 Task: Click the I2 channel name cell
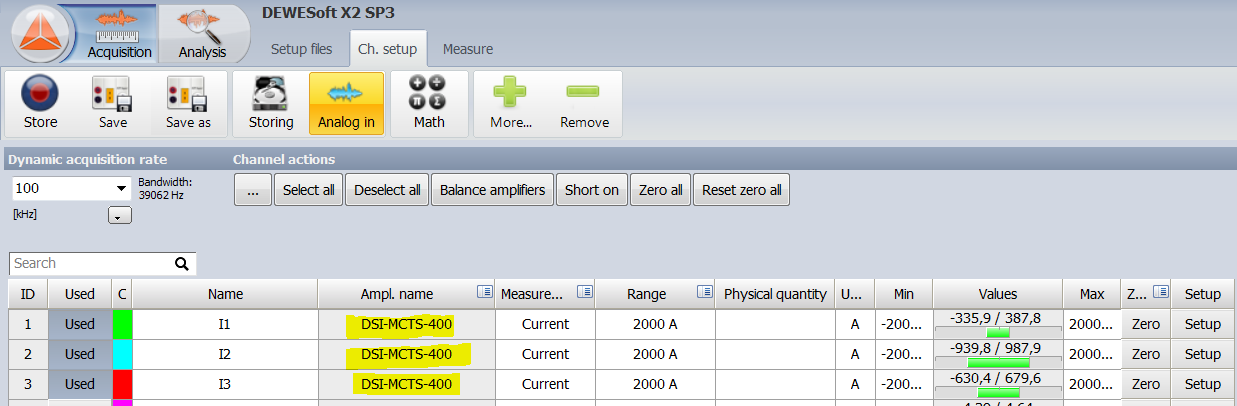tap(225, 354)
